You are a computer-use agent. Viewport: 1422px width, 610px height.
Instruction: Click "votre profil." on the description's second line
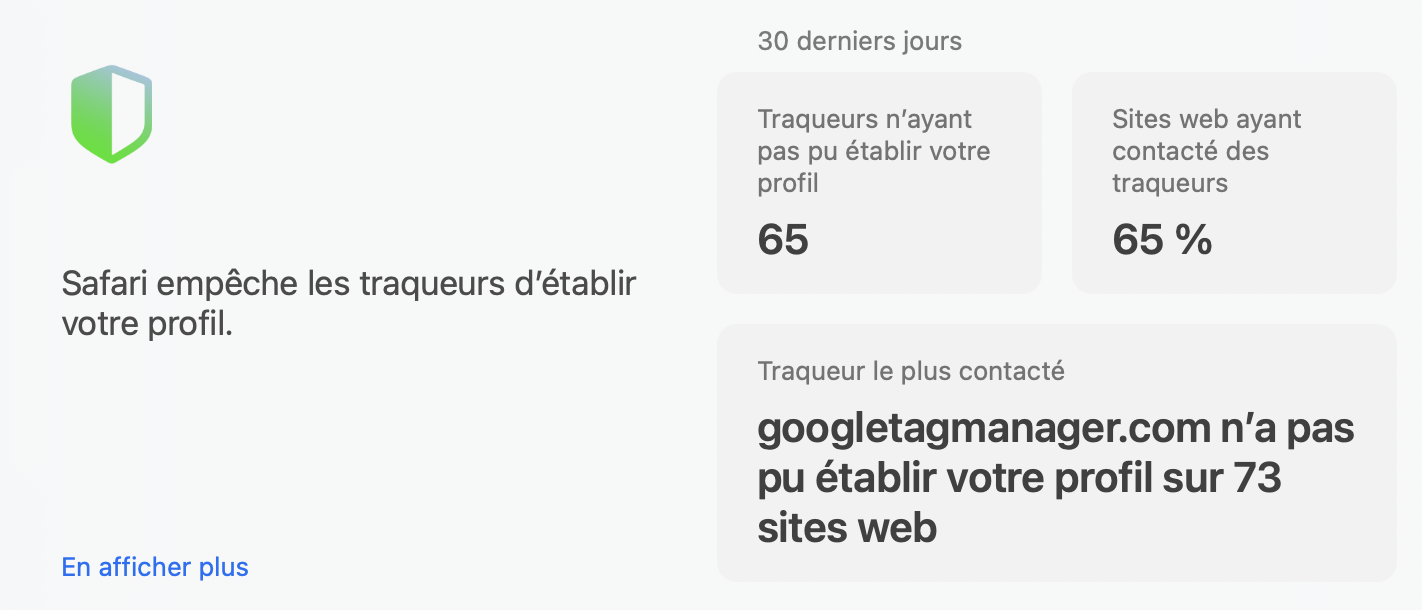pos(147,324)
